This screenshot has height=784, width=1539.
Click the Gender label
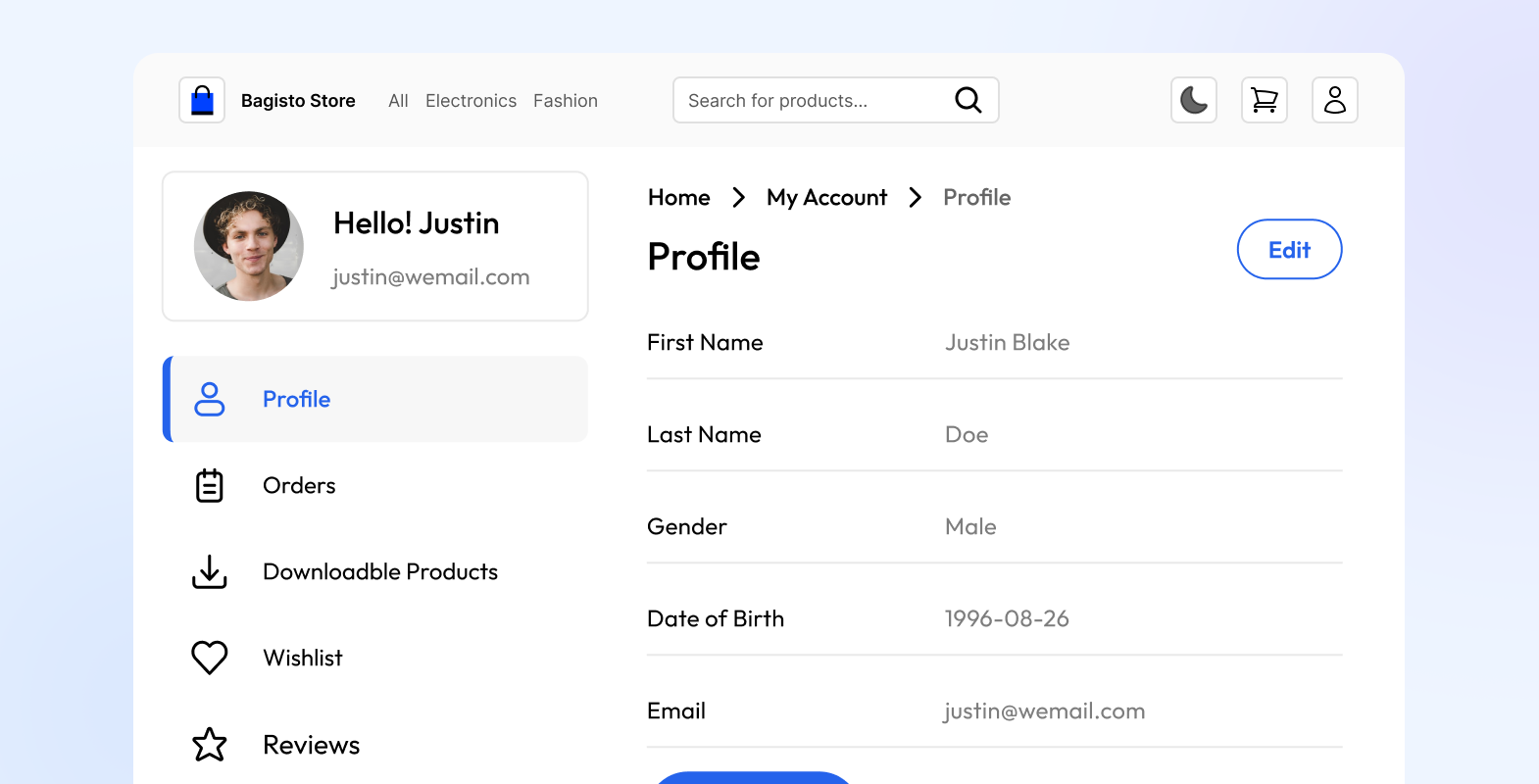click(687, 527)
